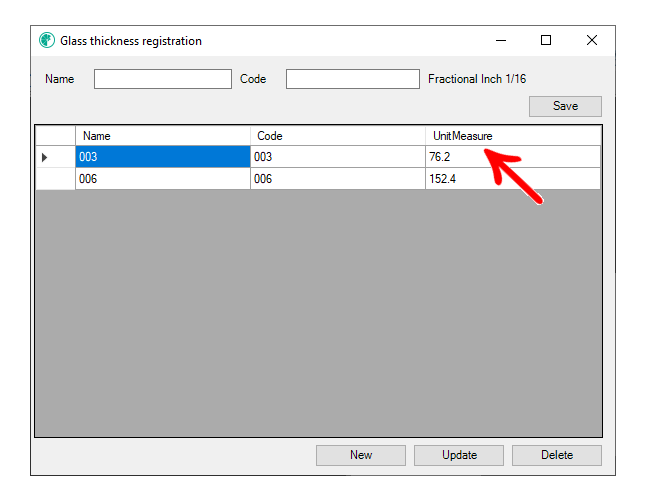The height and width of the screenshot is (502, 650).
Task: Click the Delete button
Action: click(x=557, y=455)
